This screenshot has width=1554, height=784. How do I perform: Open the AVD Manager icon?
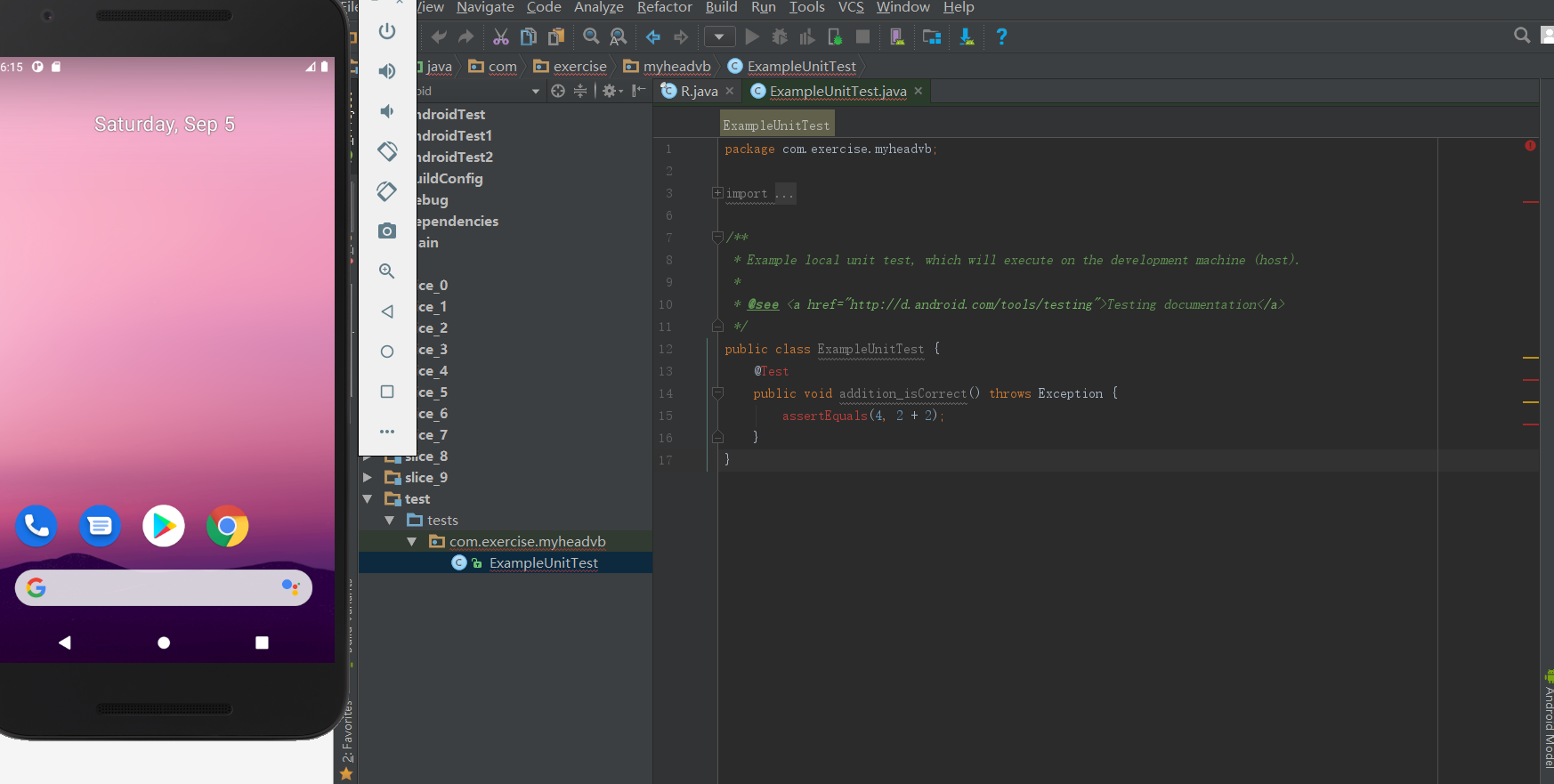pyautogui.click(x=897, y=36)
